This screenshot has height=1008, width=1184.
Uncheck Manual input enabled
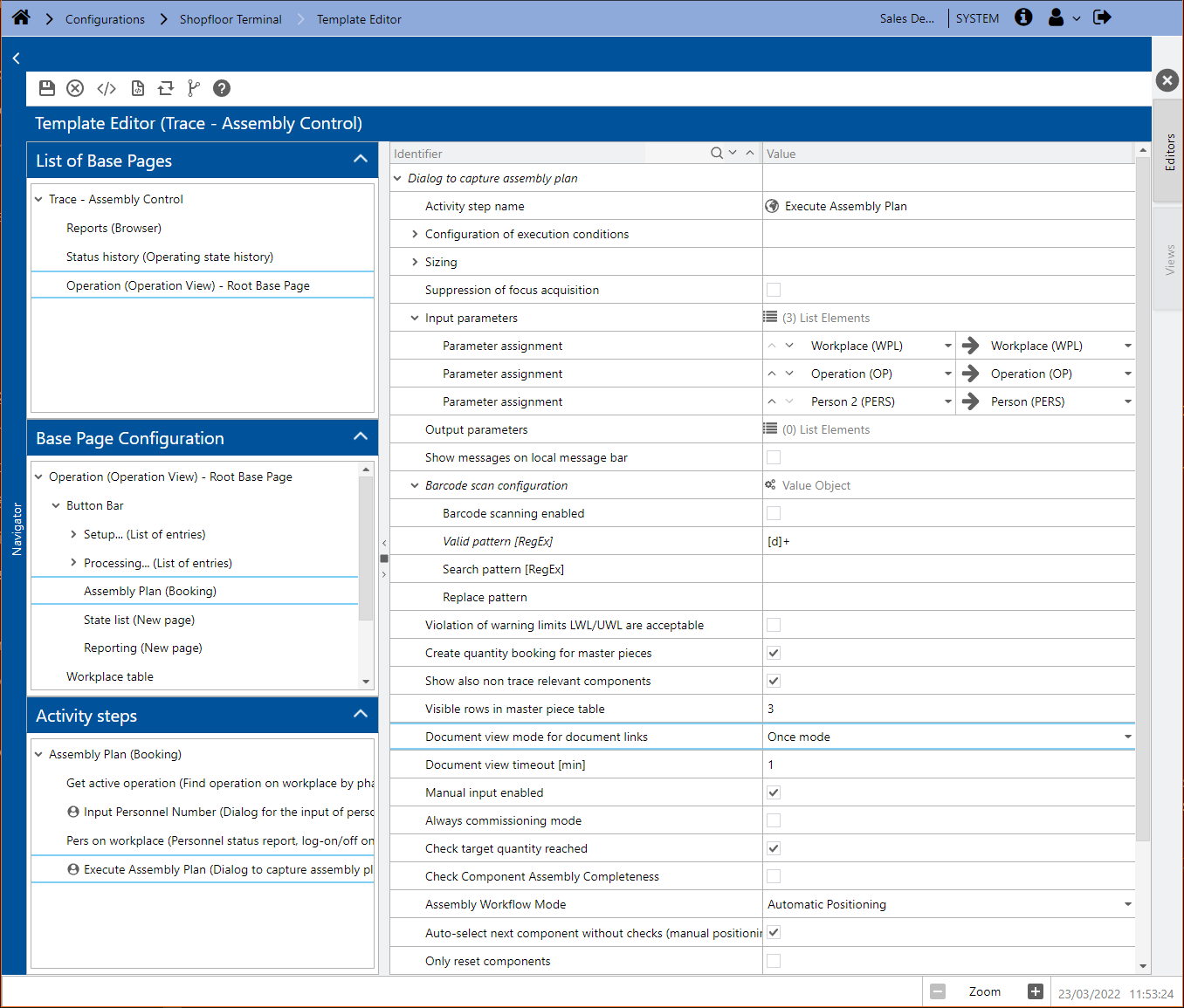coord(774,792)
